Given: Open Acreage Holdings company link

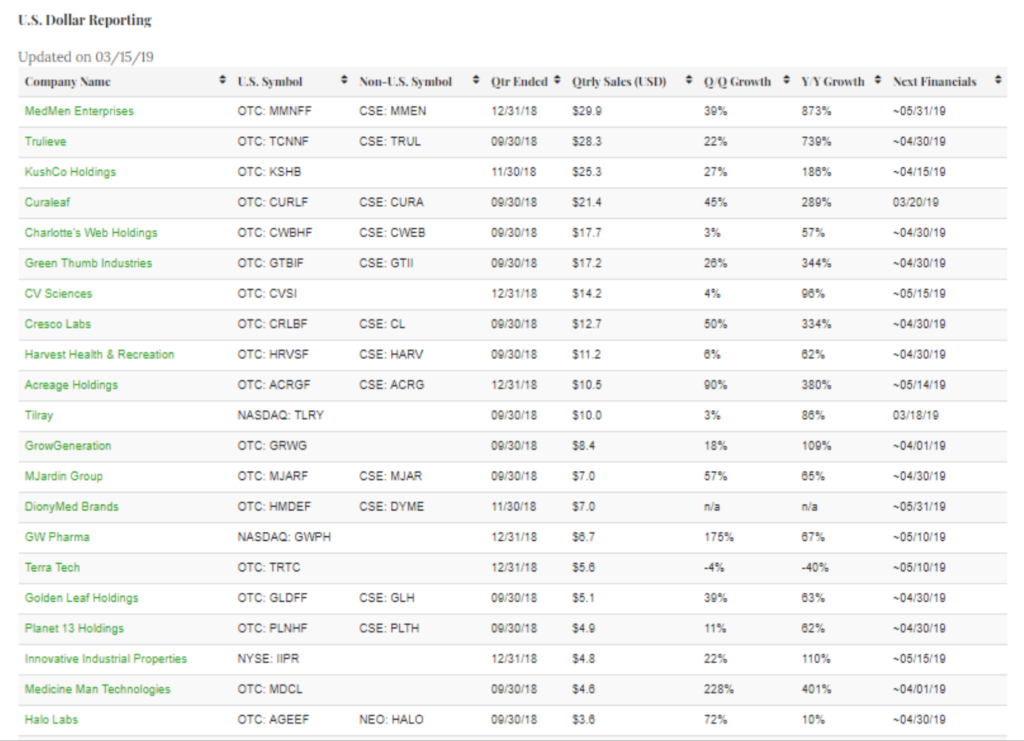Looking at the screenshot, I should [x=71, y=385].
